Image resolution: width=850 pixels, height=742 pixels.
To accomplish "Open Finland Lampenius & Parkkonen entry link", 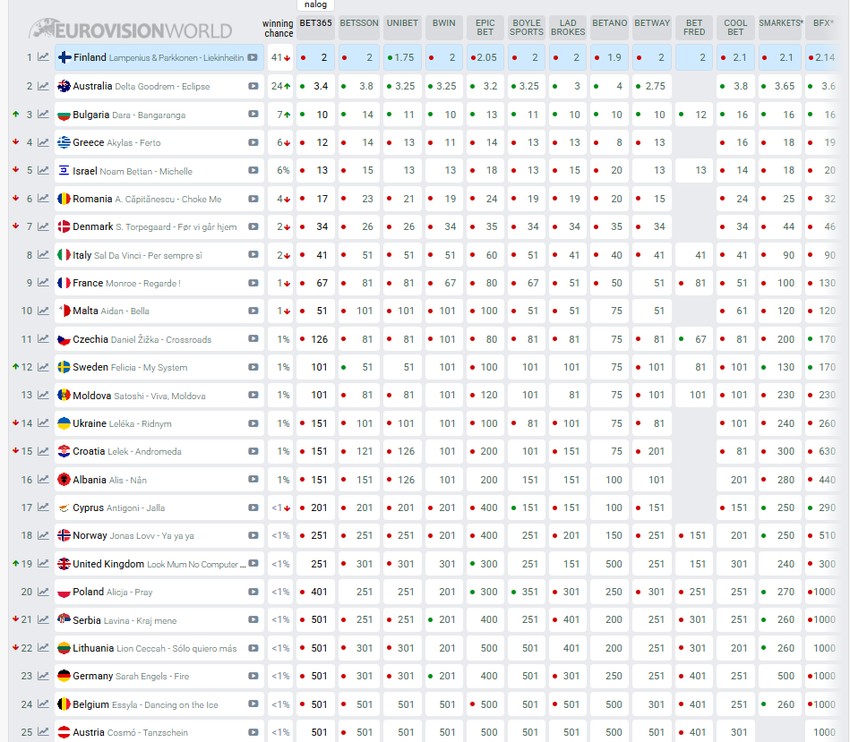I will [x=158, y=57].
